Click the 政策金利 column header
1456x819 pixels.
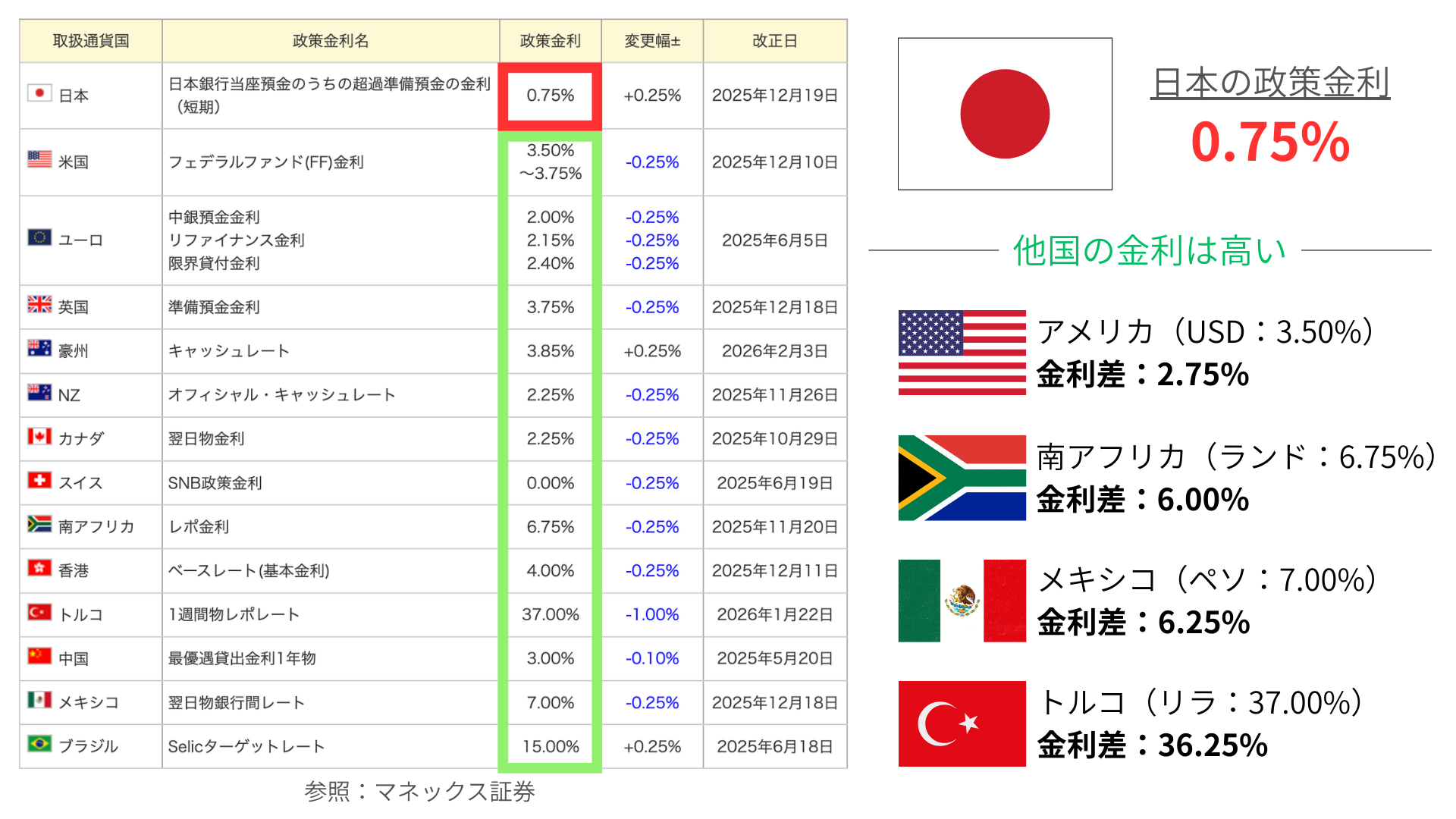click(550, 41)
